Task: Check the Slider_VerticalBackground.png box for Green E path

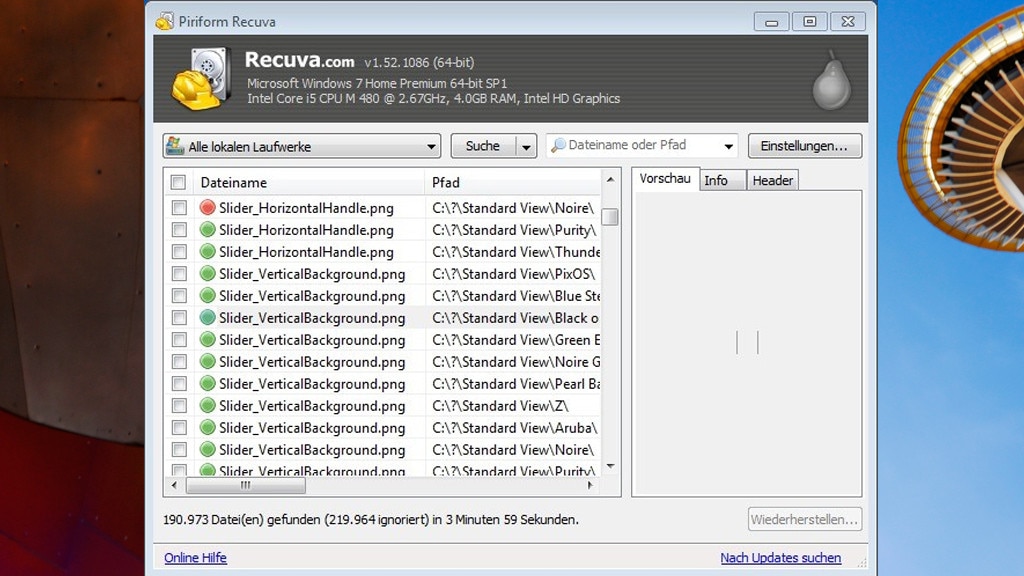Action: (179, 340)
